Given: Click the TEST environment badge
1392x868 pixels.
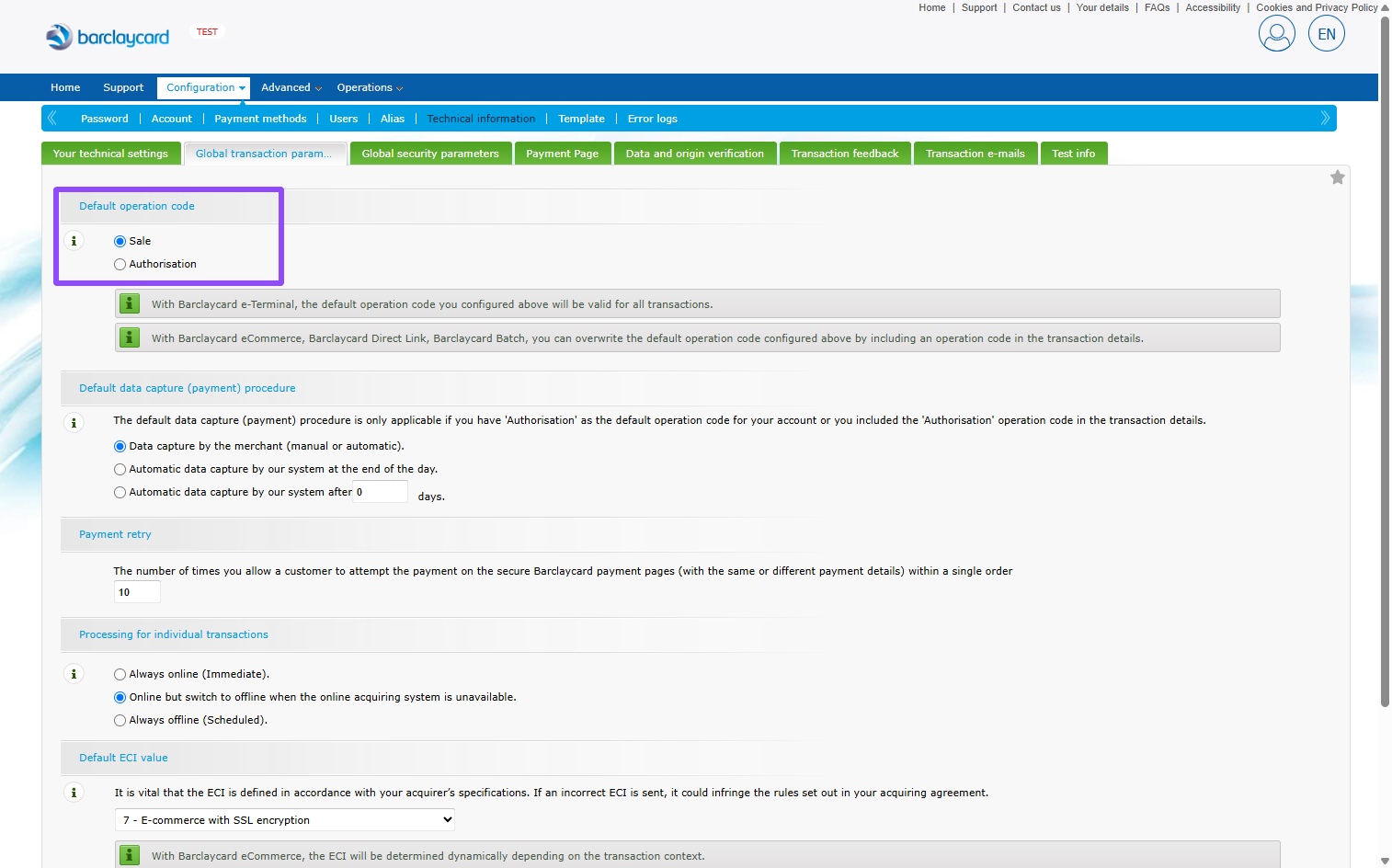Looking at the screenshot, I should (x=208, y=31).
